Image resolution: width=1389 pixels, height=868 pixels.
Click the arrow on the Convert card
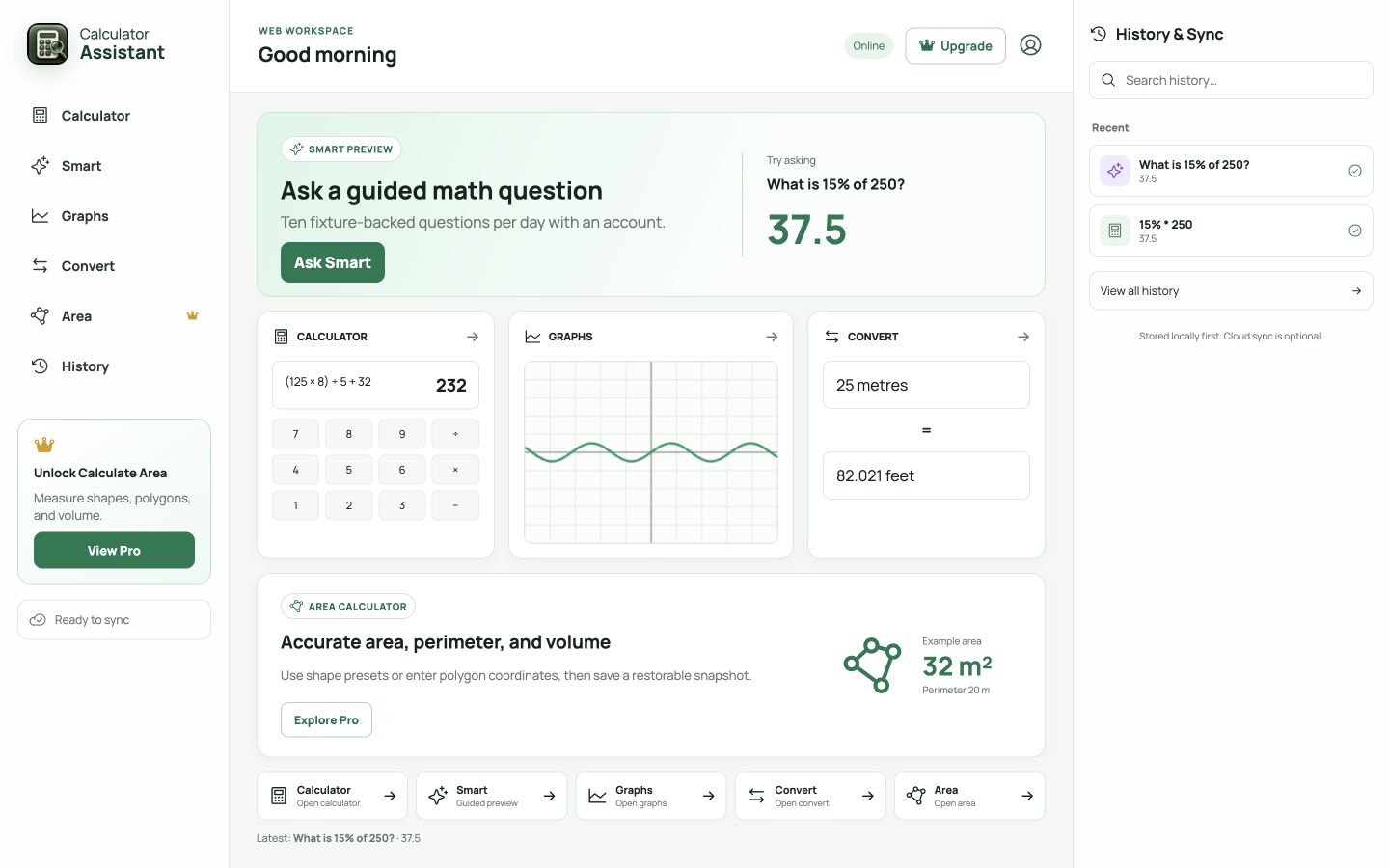coord(1023,337)
